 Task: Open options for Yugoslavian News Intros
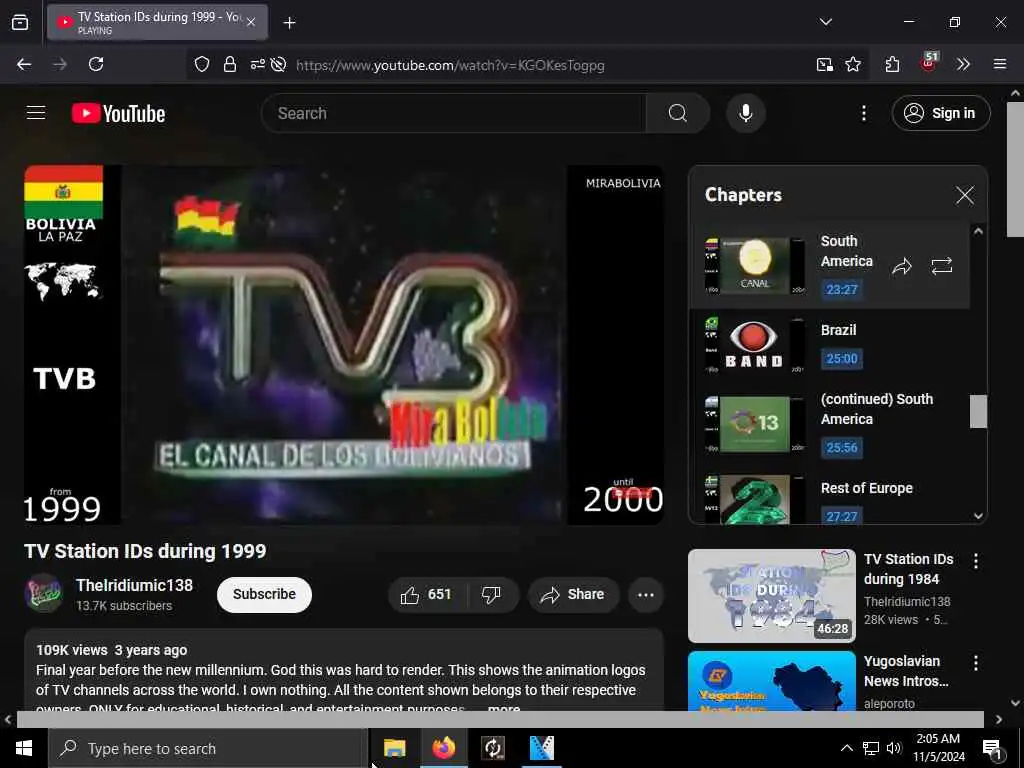(x=975, y=664)
